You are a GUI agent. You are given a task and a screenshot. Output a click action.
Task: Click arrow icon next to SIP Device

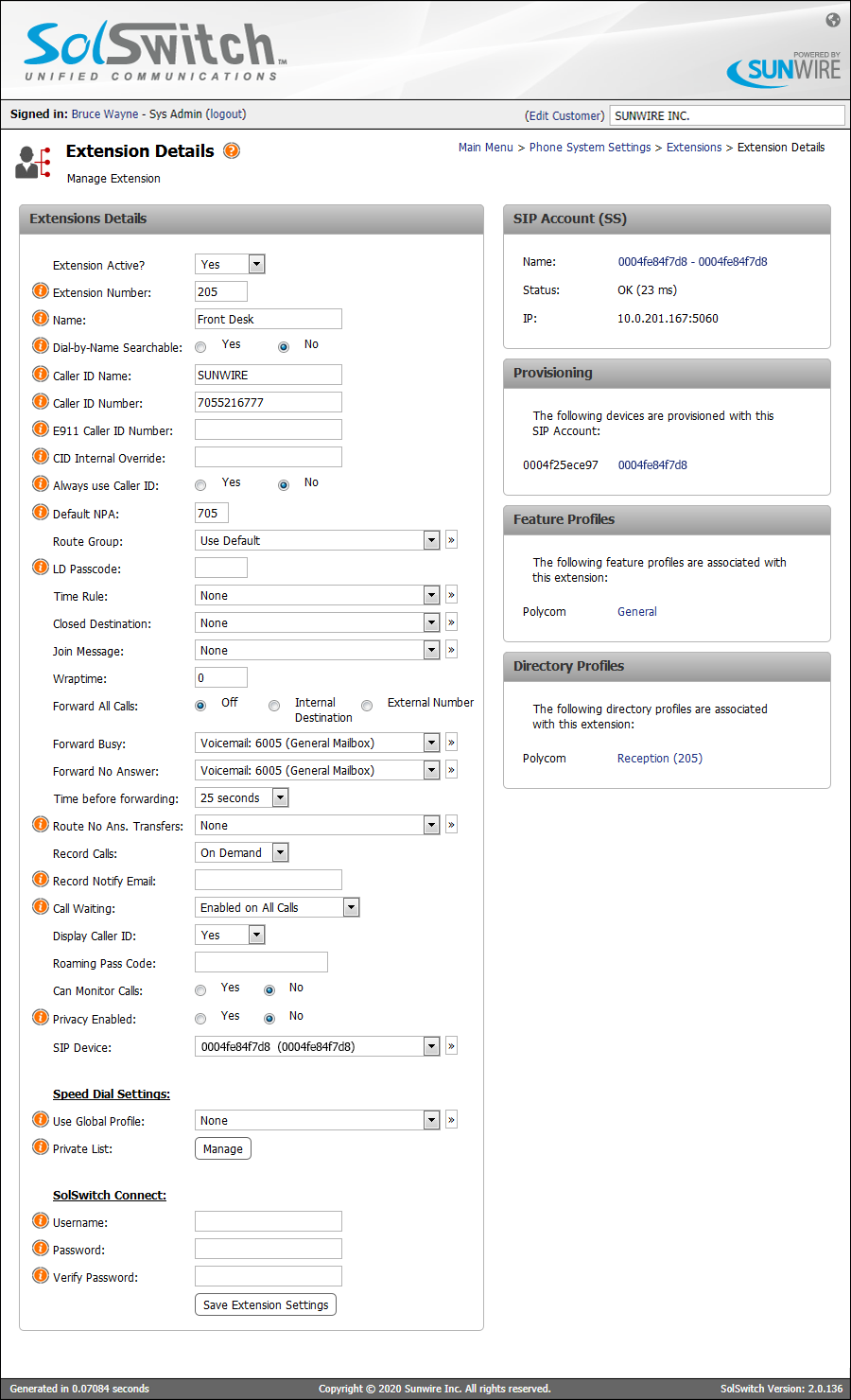pyautogui.click(x=451, y=1046)
